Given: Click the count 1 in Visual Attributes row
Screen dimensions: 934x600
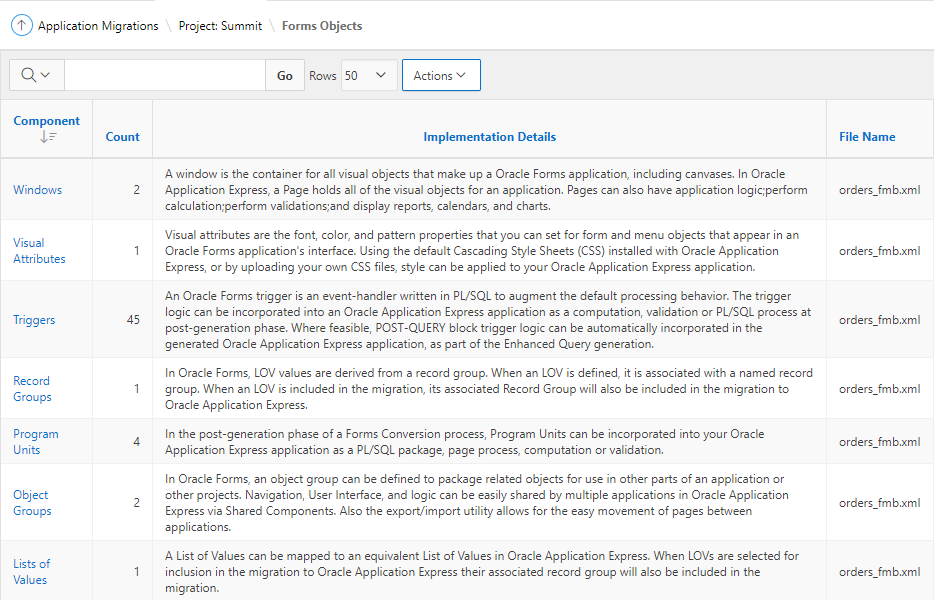Looking at the screenshot, I should point(136,251).
